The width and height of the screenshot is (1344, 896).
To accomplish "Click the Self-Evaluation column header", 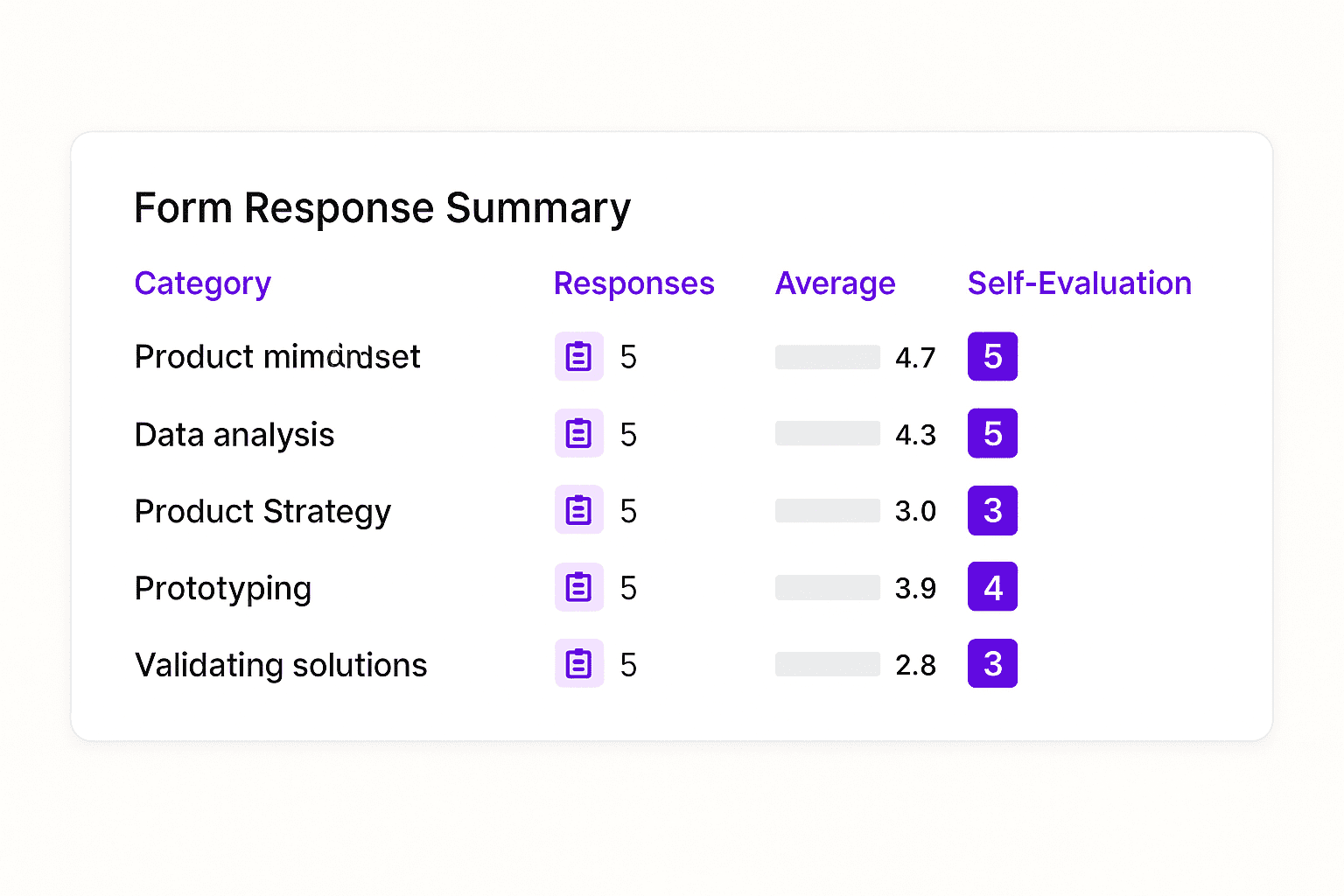I will [x=1079, y=283].
